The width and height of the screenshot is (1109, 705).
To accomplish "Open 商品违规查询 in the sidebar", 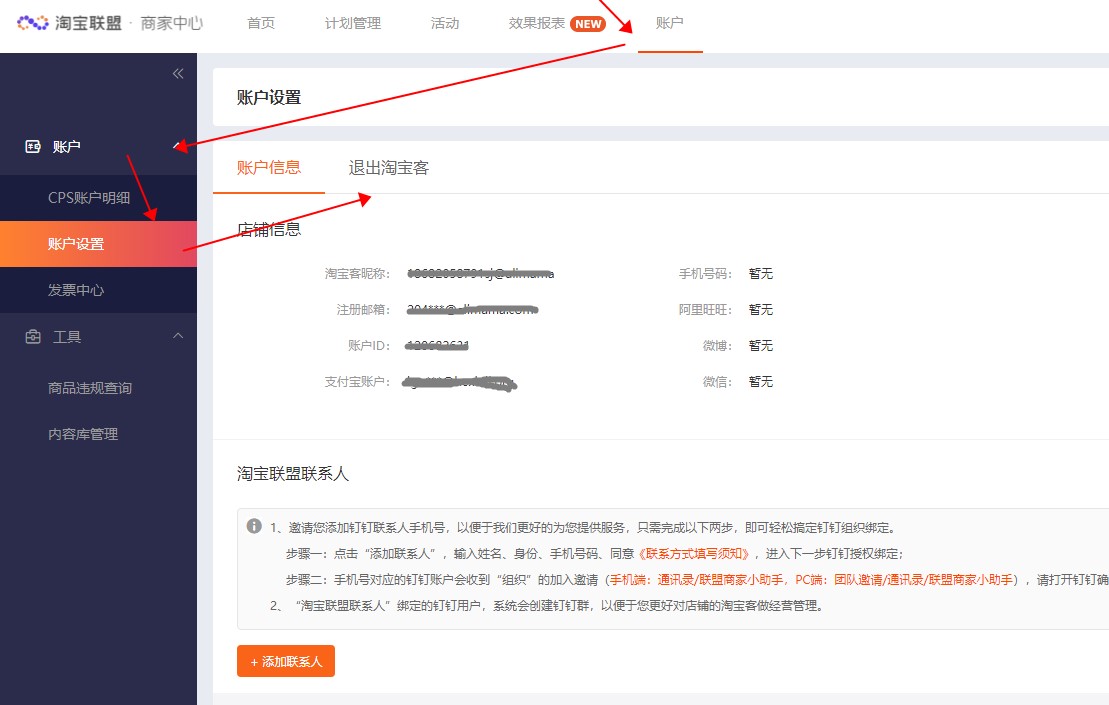I will [90, 388].
